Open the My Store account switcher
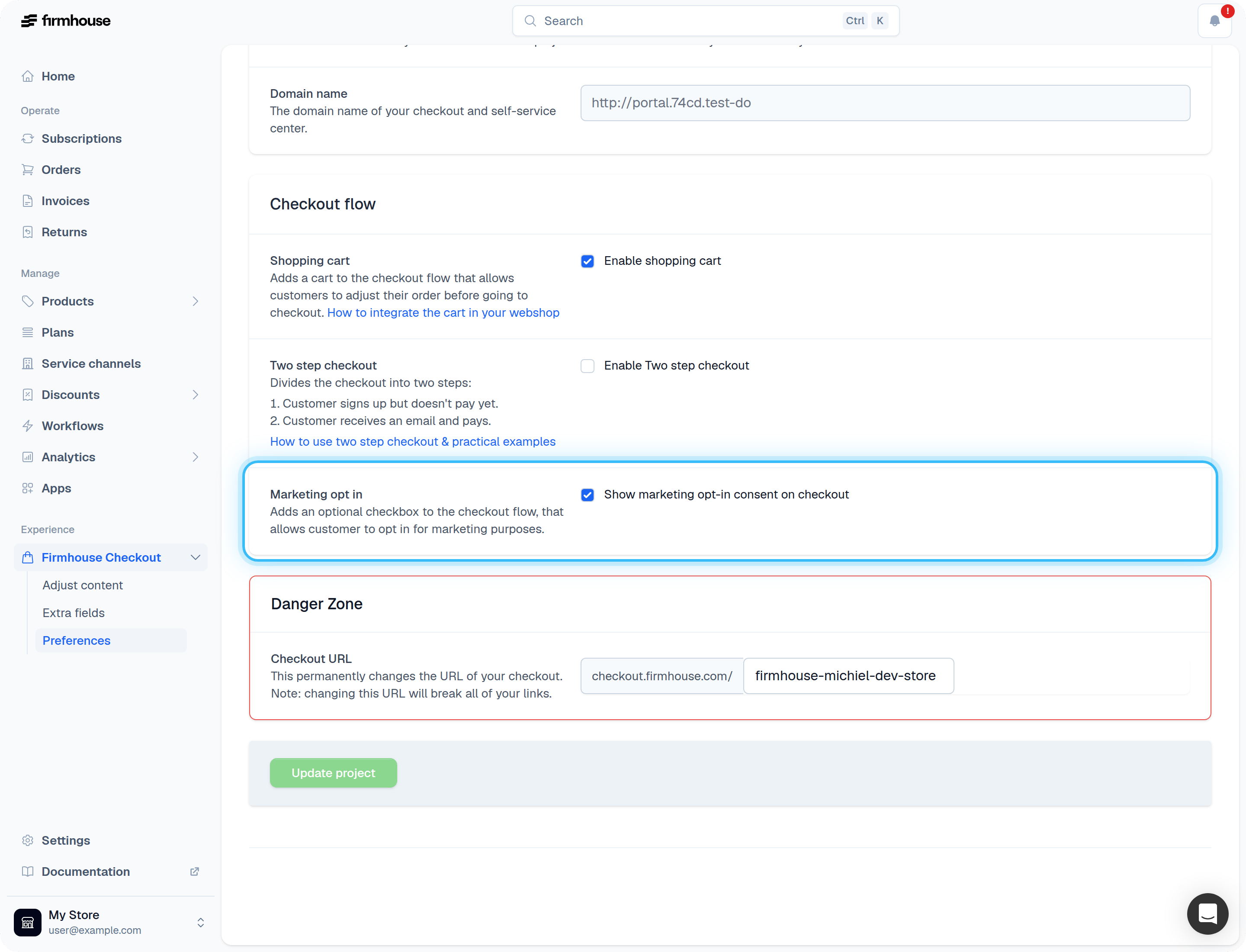Image resolution: width=1246 pixels, height=952 pixels. pyautogui.click(x=201, y=923)
